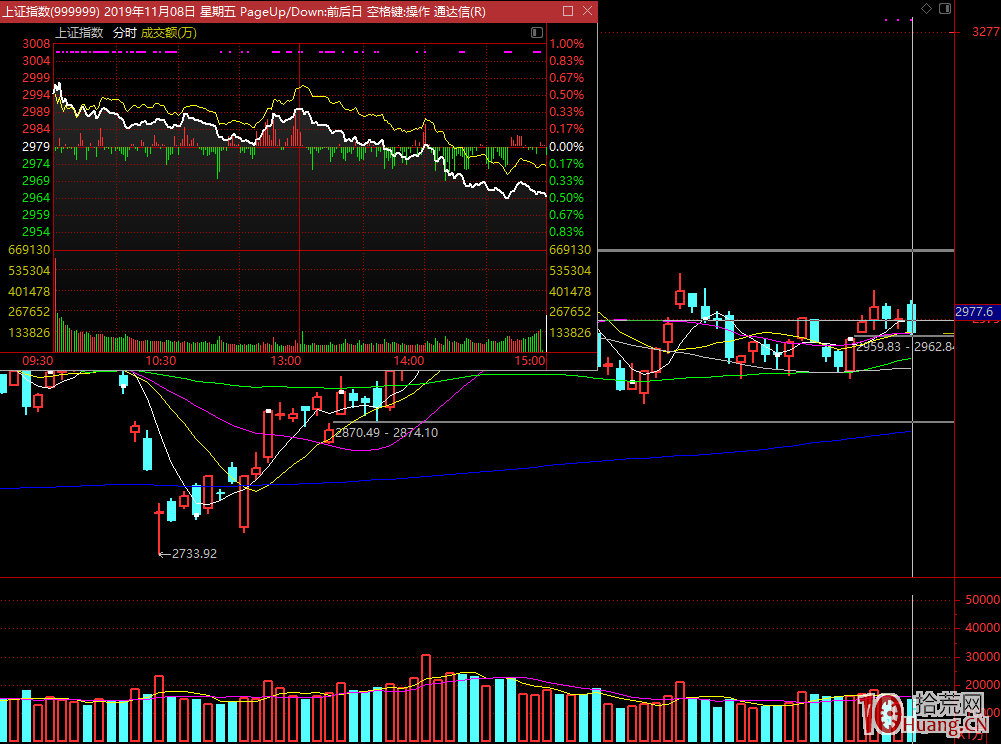This screenshot has width=1001, height=744.
Task: Select the 分时 label in popup header
Action: point(124,33)
